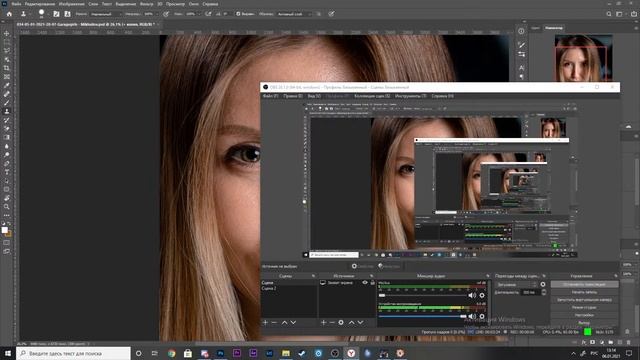
Task: Open the Файл menu in Photoshop
Action: point(16,4)
